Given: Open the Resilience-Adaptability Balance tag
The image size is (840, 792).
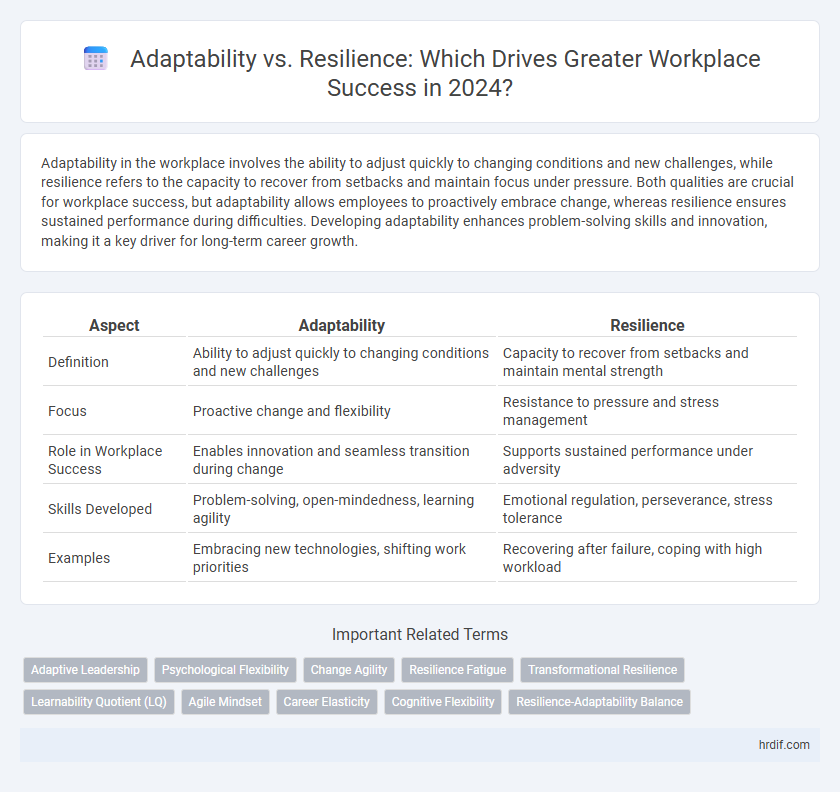Looking at the screenshot, I should 599,702.
